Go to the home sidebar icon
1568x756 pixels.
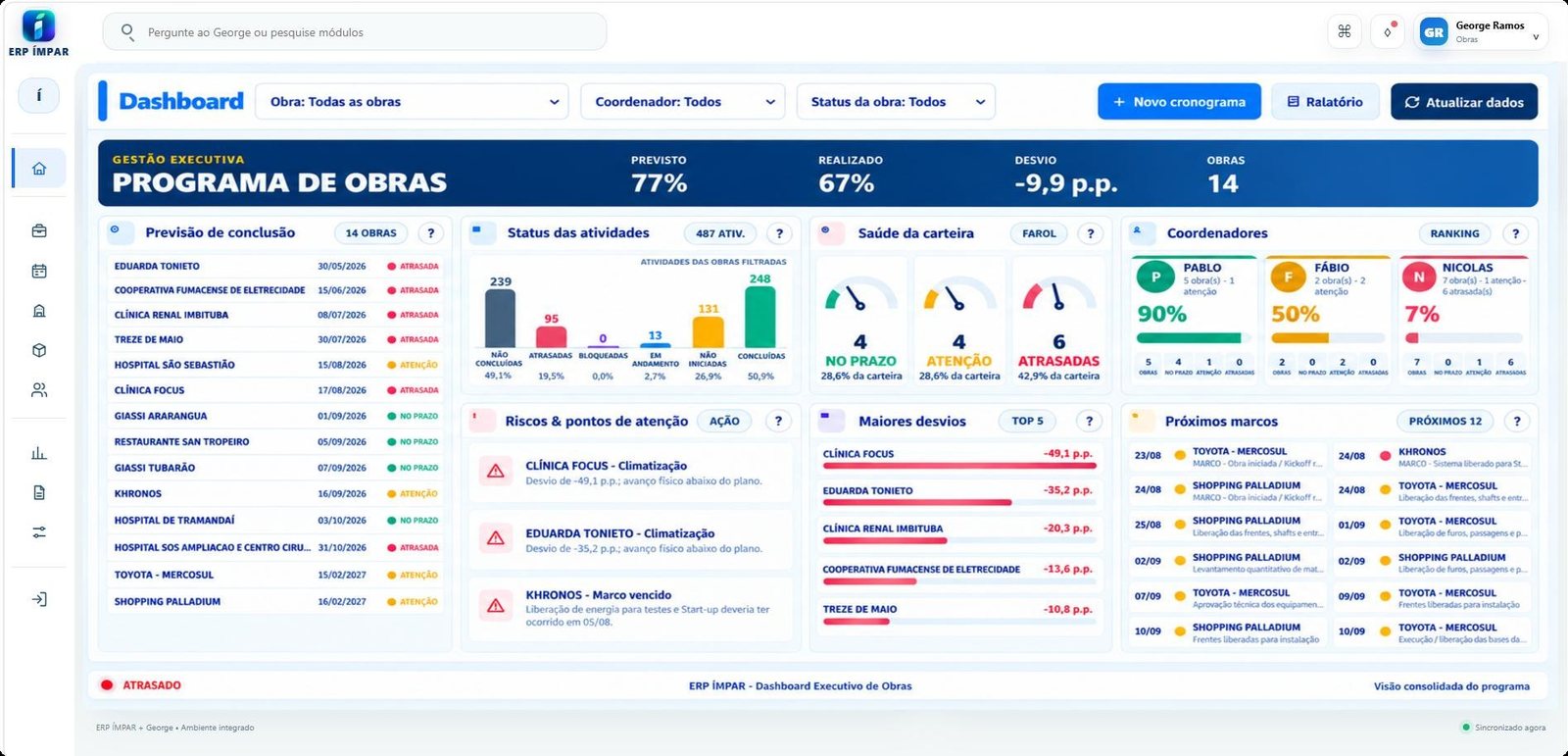[39, 169]
